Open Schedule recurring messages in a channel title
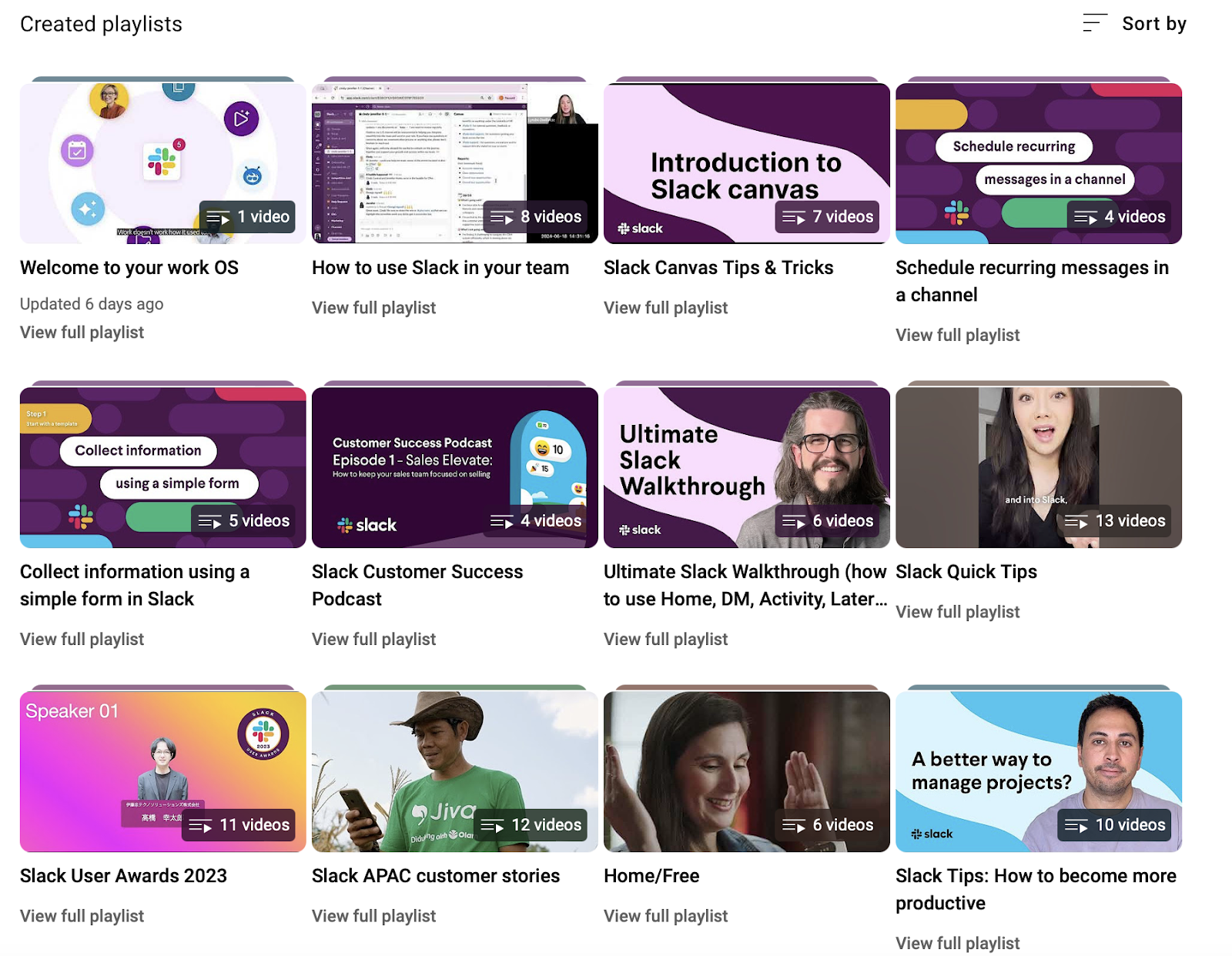The height and width of the screenshot is (956, 1232). pyautogui.click(x=1032, y=281)
